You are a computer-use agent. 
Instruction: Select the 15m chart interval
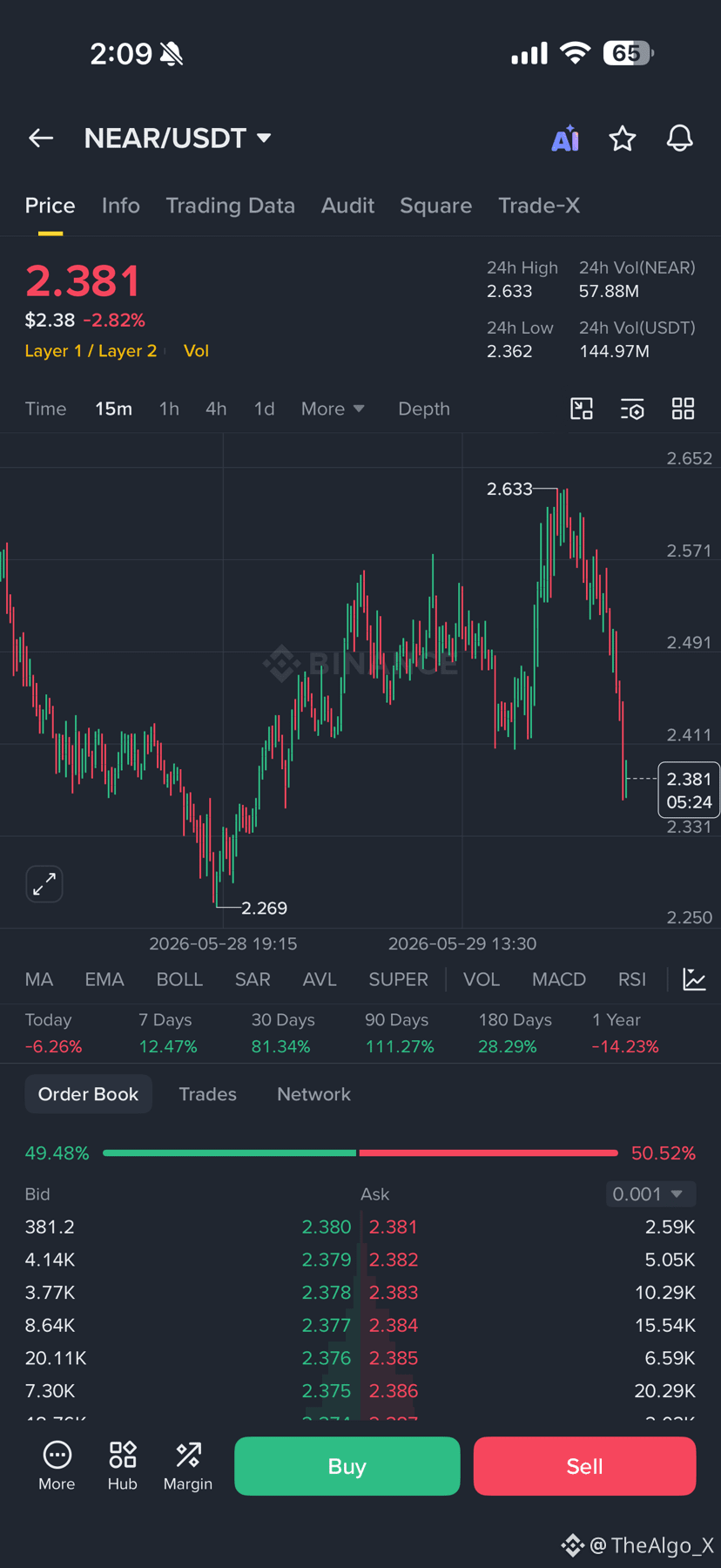click(x=113, y=409)
